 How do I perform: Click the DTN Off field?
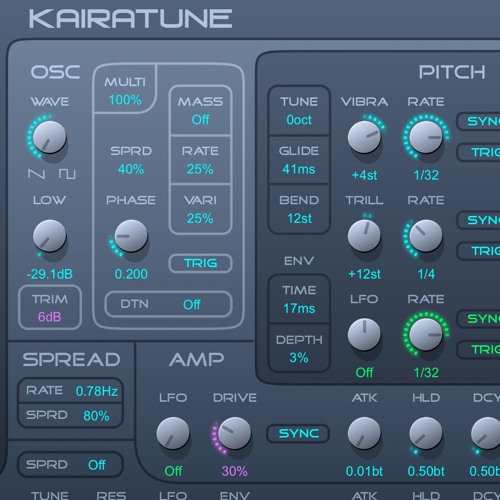point(168,304)
